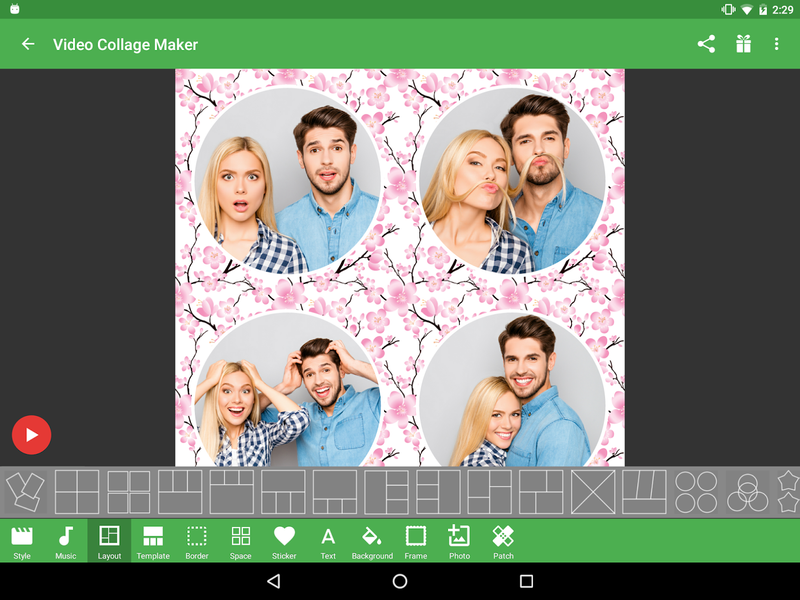Open the Music tool
This screenshot has height=600, width=800.
[x=65, y=540]
